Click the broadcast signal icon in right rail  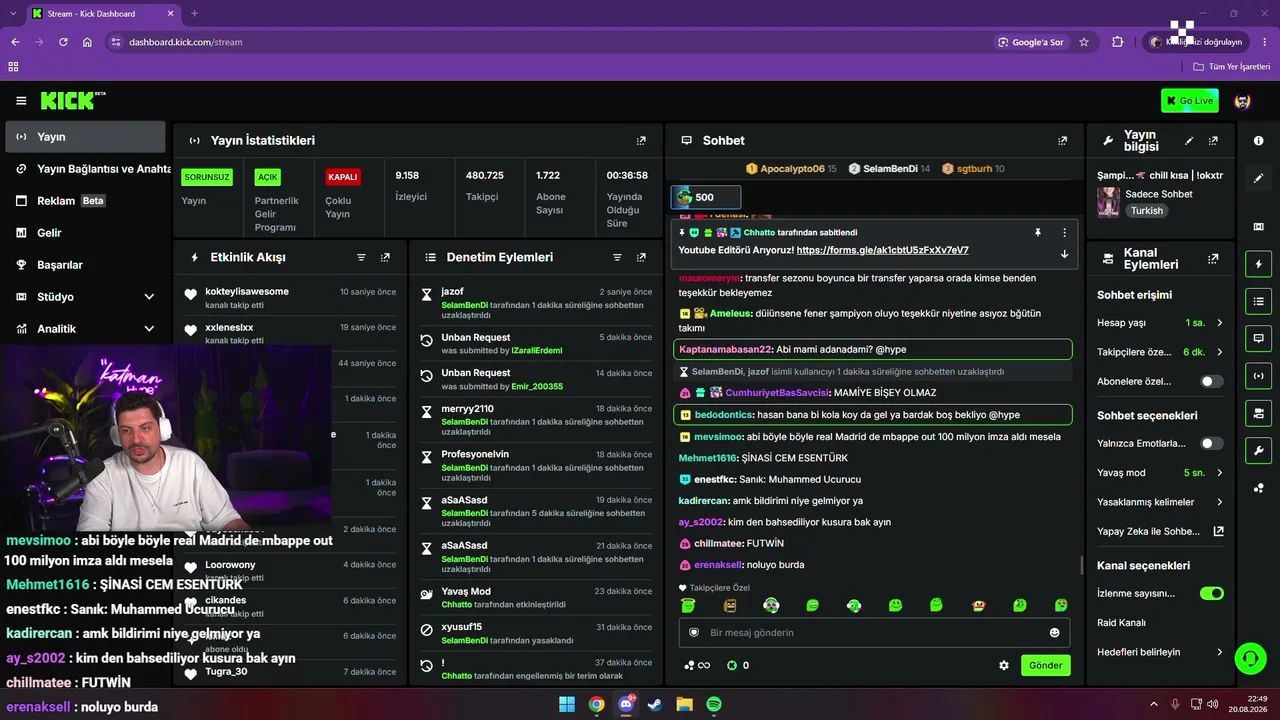click(1258, 376)
